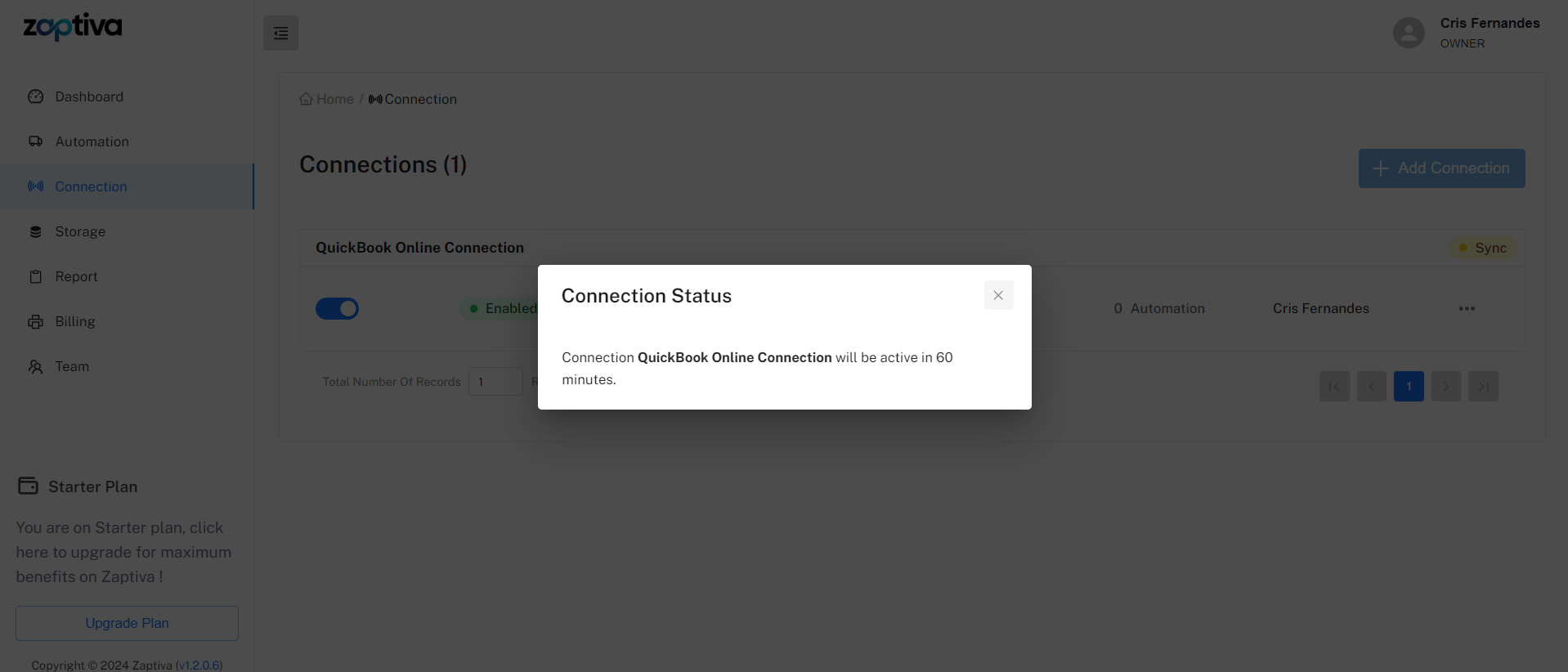Click the Connection signal icon in sidebar
This screenshot has width=1568, height=672.
tap(35, 186)
